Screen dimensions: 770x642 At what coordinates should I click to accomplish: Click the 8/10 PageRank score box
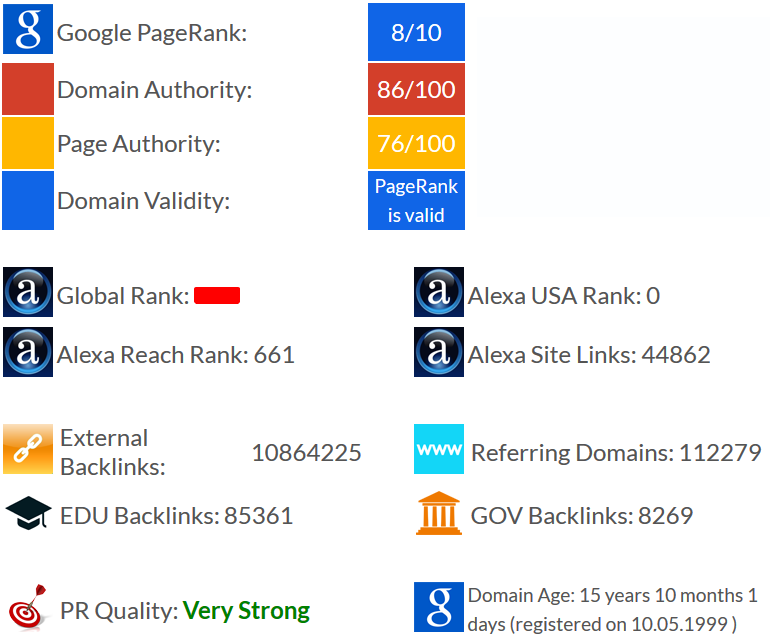(x=416, y=32)
